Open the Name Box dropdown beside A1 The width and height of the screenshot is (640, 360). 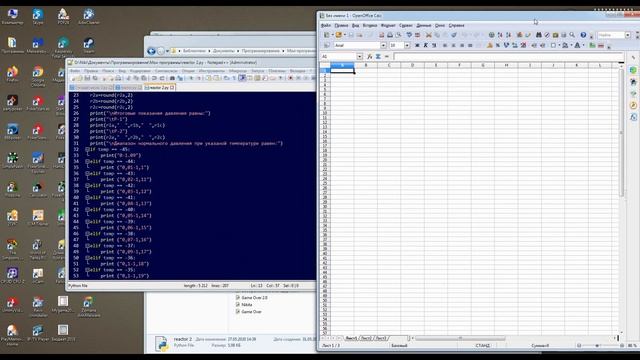click(360, 56)
